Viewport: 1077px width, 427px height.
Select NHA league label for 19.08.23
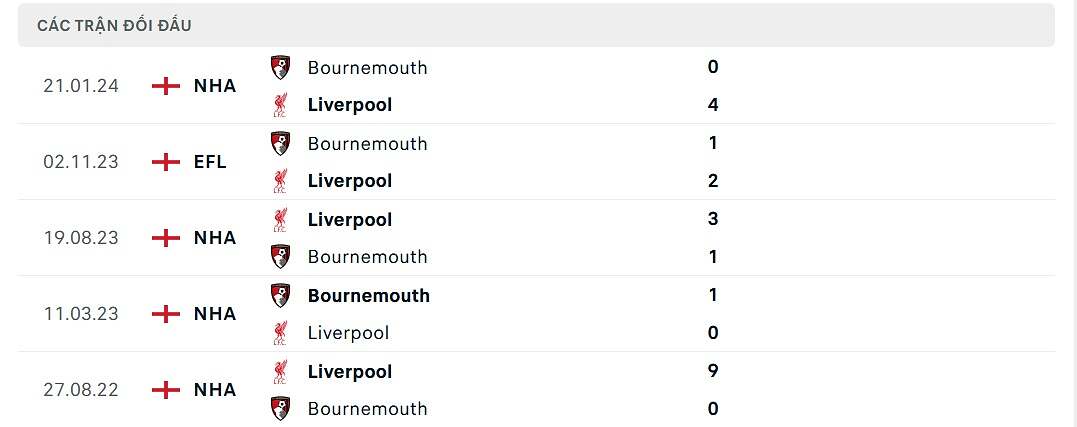click(x=215, y=237)
